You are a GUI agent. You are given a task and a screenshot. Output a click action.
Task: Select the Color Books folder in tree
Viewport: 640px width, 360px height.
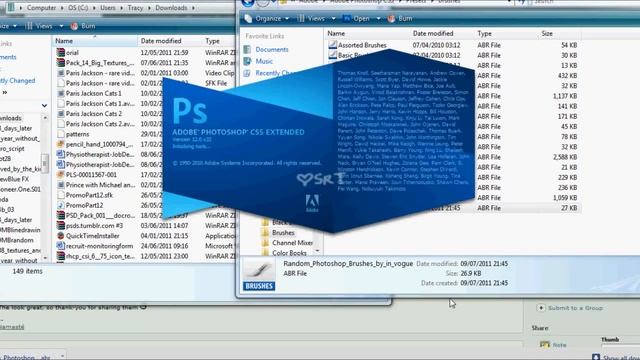[289, 253]
